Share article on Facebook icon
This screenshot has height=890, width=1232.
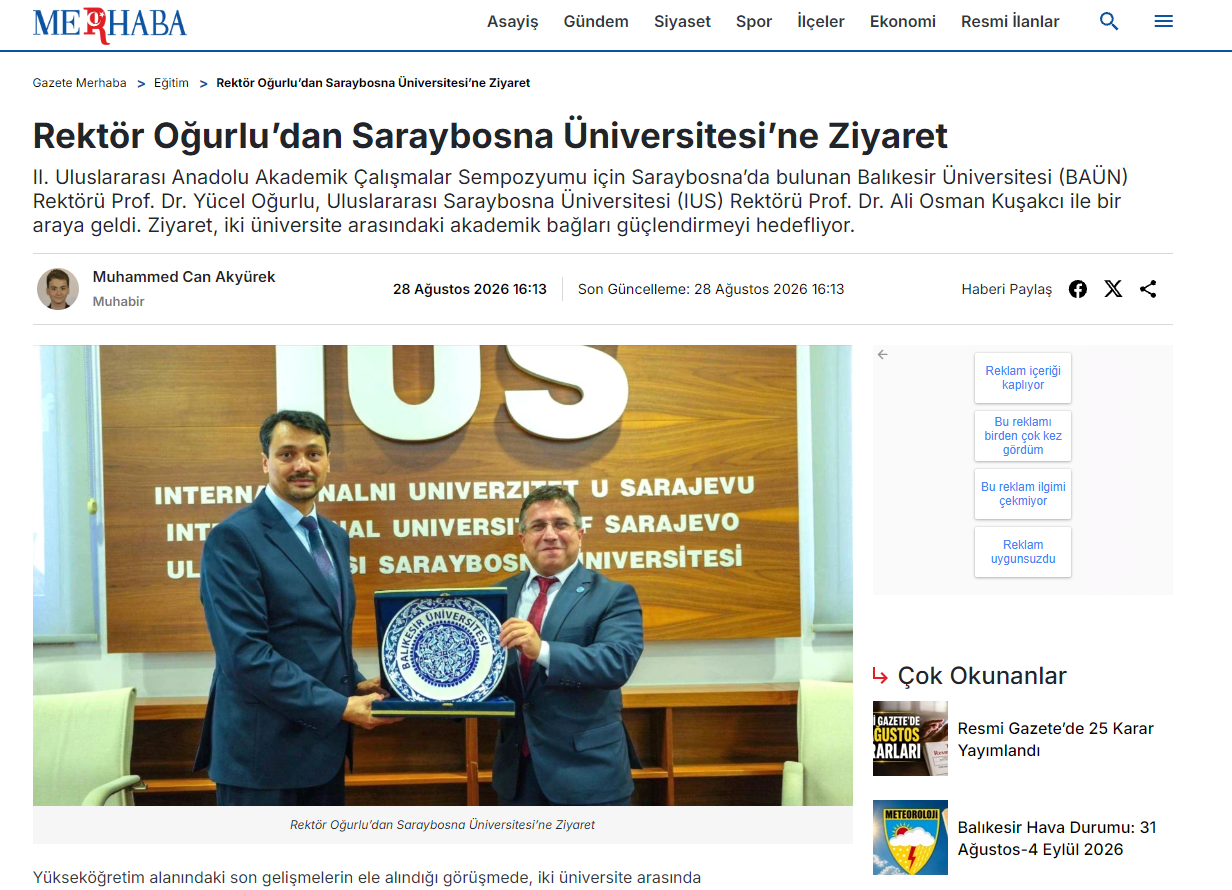(x=1078, y=289)
